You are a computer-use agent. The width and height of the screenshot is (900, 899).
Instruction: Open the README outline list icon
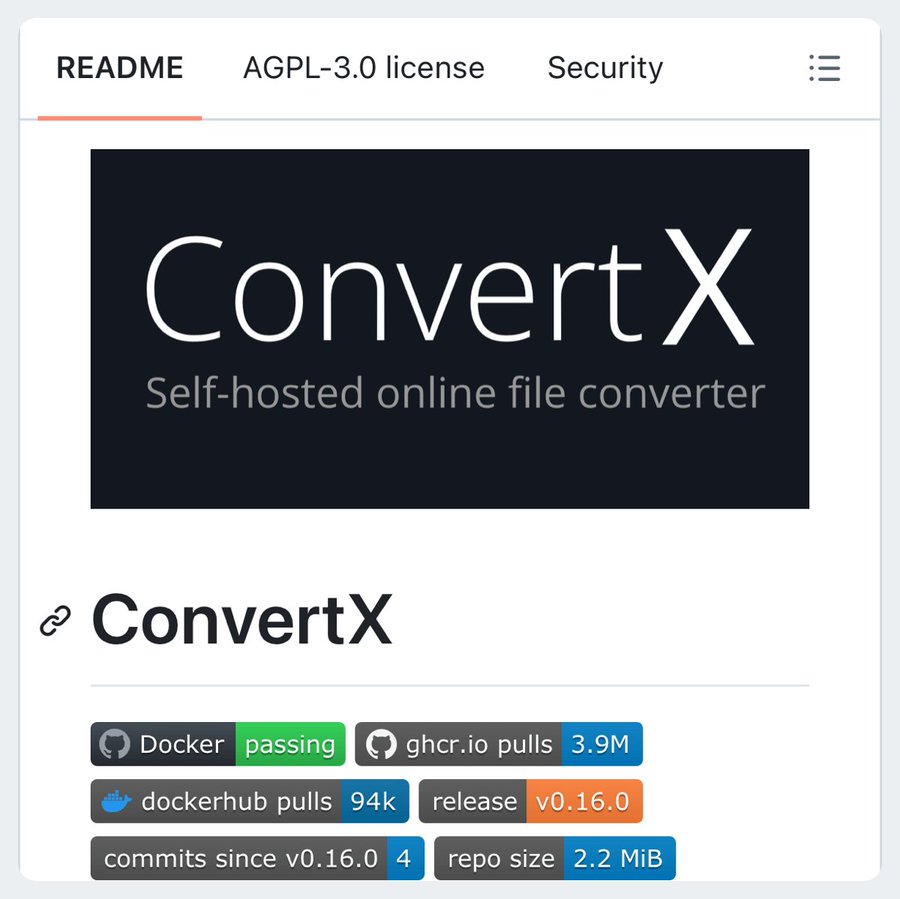point(824,68)
